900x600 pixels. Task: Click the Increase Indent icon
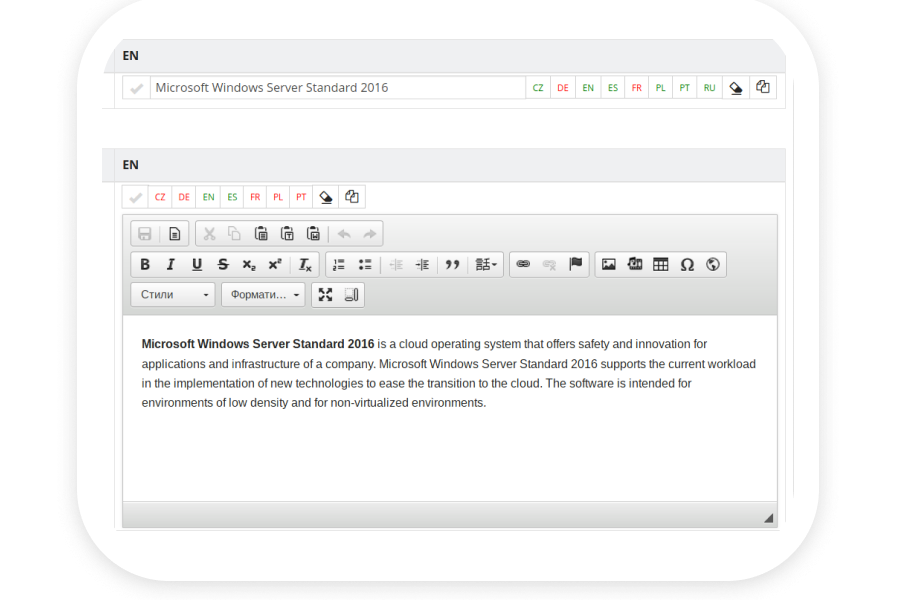pos(422,264)
